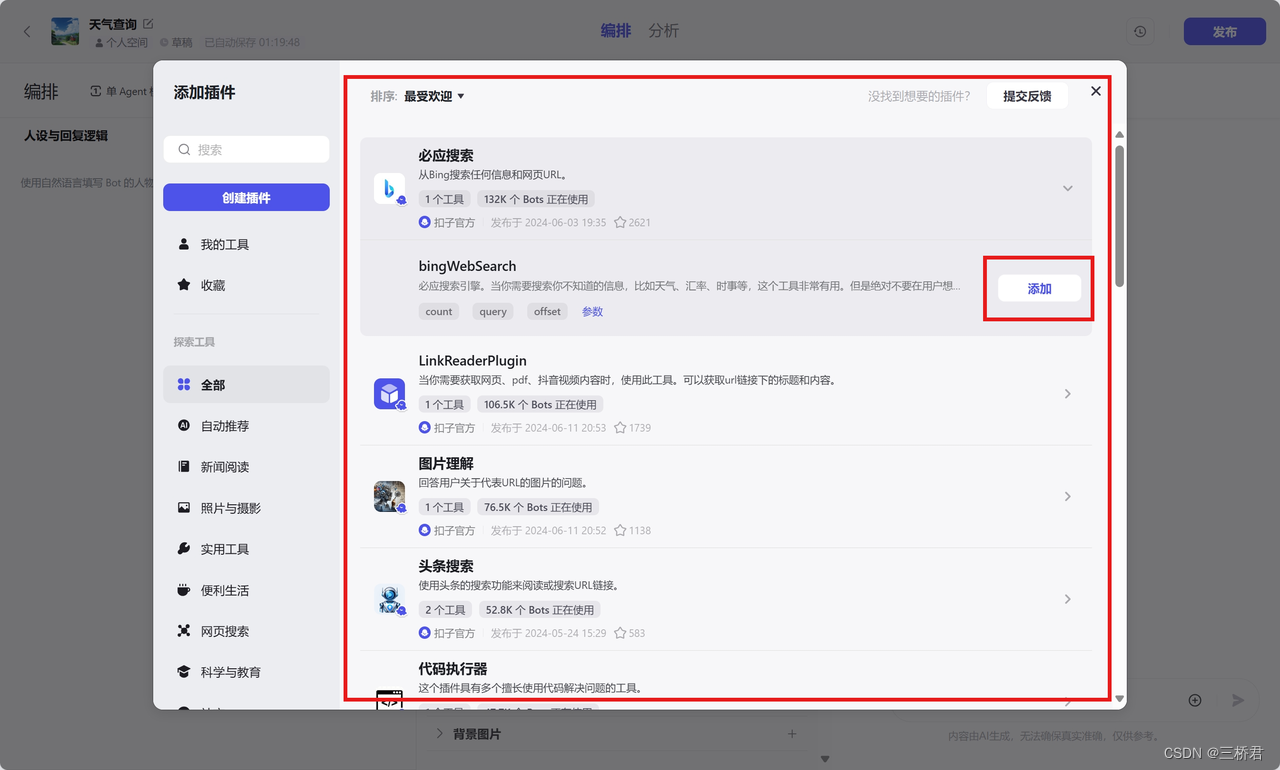The height and width of the screenshot is (770, 1280).
Task: Open the 参数 link under bingWebSearch
Action: 593,312
